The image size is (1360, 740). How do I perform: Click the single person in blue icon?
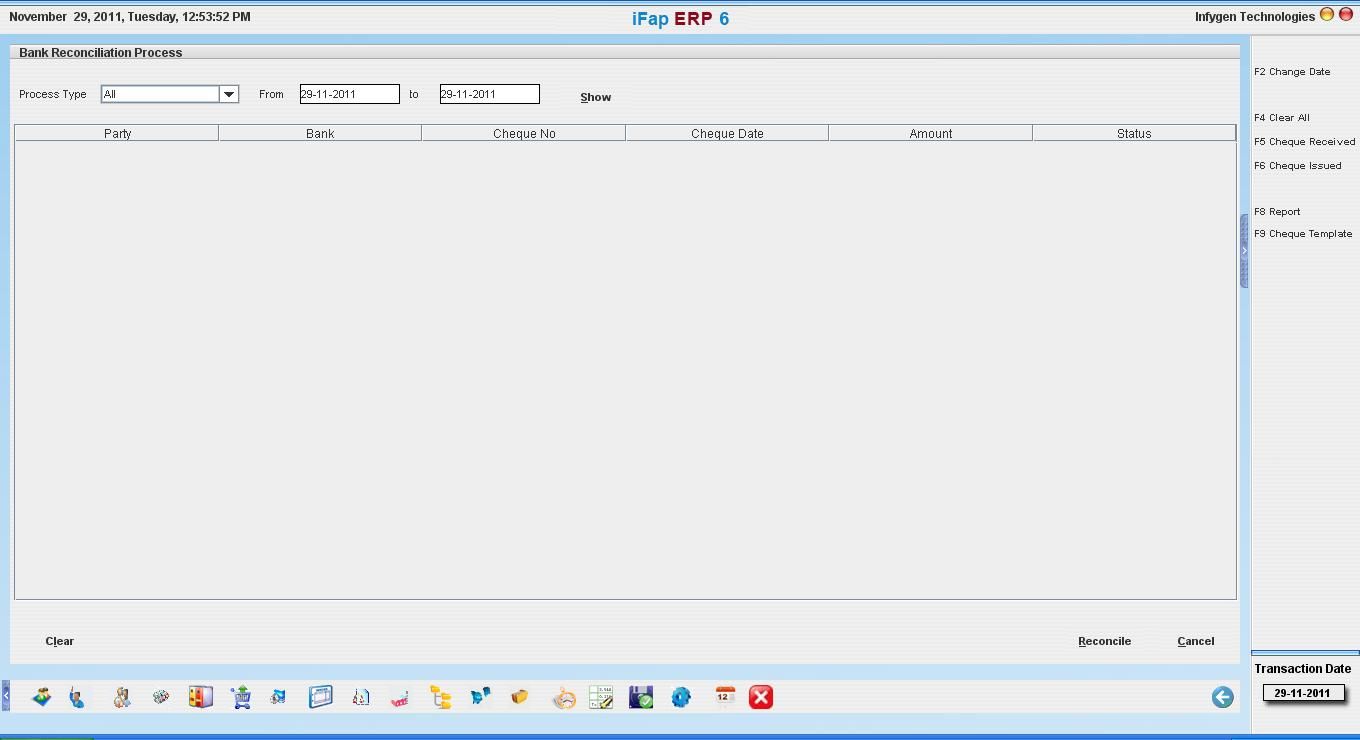pyautogui.click(x=77, y=697)
